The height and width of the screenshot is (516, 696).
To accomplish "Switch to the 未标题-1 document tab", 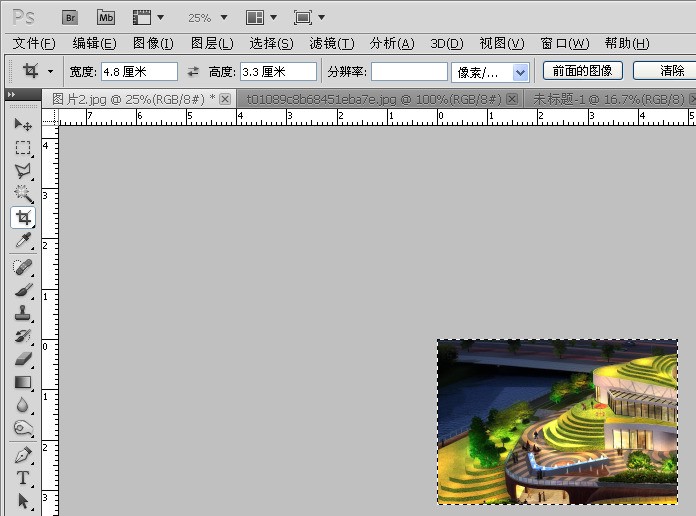I will pos(609,99).
